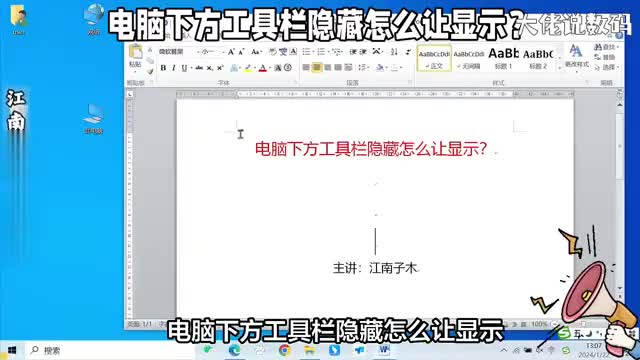Image resolution: width=640 pixels, height=360 pixels.
Task: Apply the red font color
Action: click(262, 68)
